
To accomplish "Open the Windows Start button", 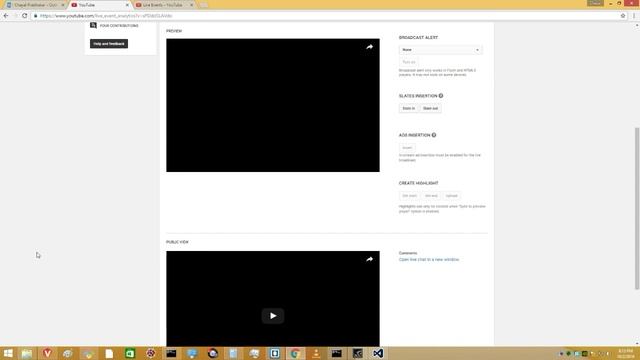I will coord(8,353).
